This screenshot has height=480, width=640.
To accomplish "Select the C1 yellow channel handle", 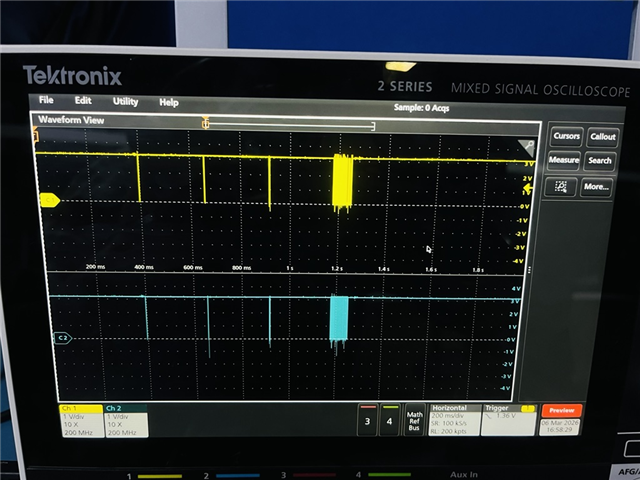I will click(50, 200).
